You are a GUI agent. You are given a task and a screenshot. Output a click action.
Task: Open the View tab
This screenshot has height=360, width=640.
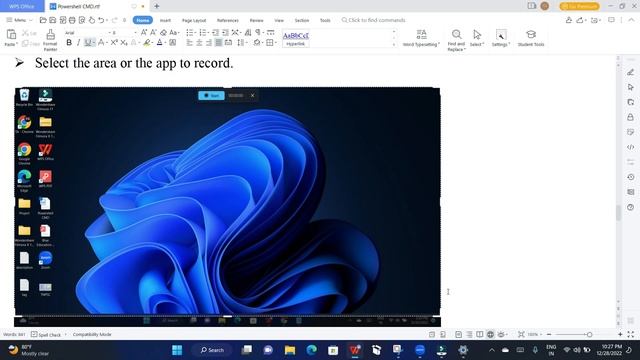tap(279, 20)
